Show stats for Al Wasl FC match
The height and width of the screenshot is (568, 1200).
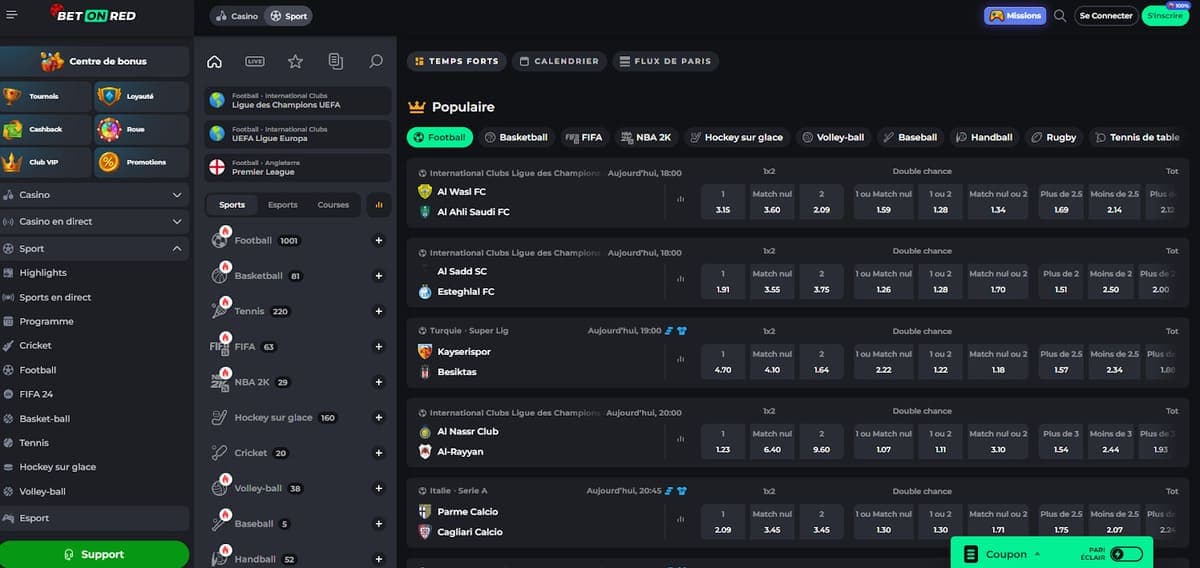(x=681, y=199)
